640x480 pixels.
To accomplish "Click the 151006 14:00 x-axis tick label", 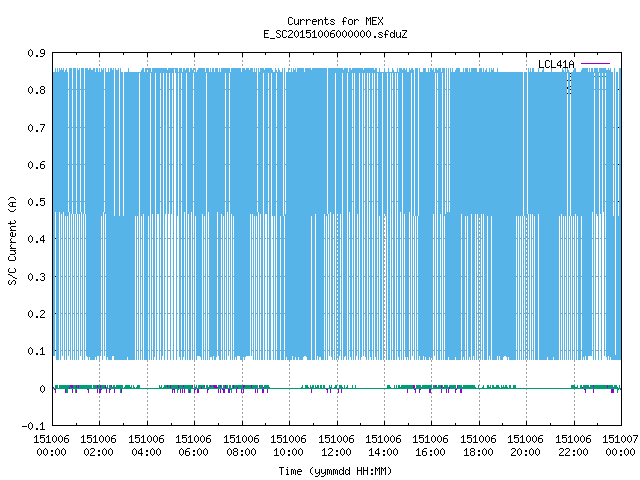I will [x=383, y=446].
